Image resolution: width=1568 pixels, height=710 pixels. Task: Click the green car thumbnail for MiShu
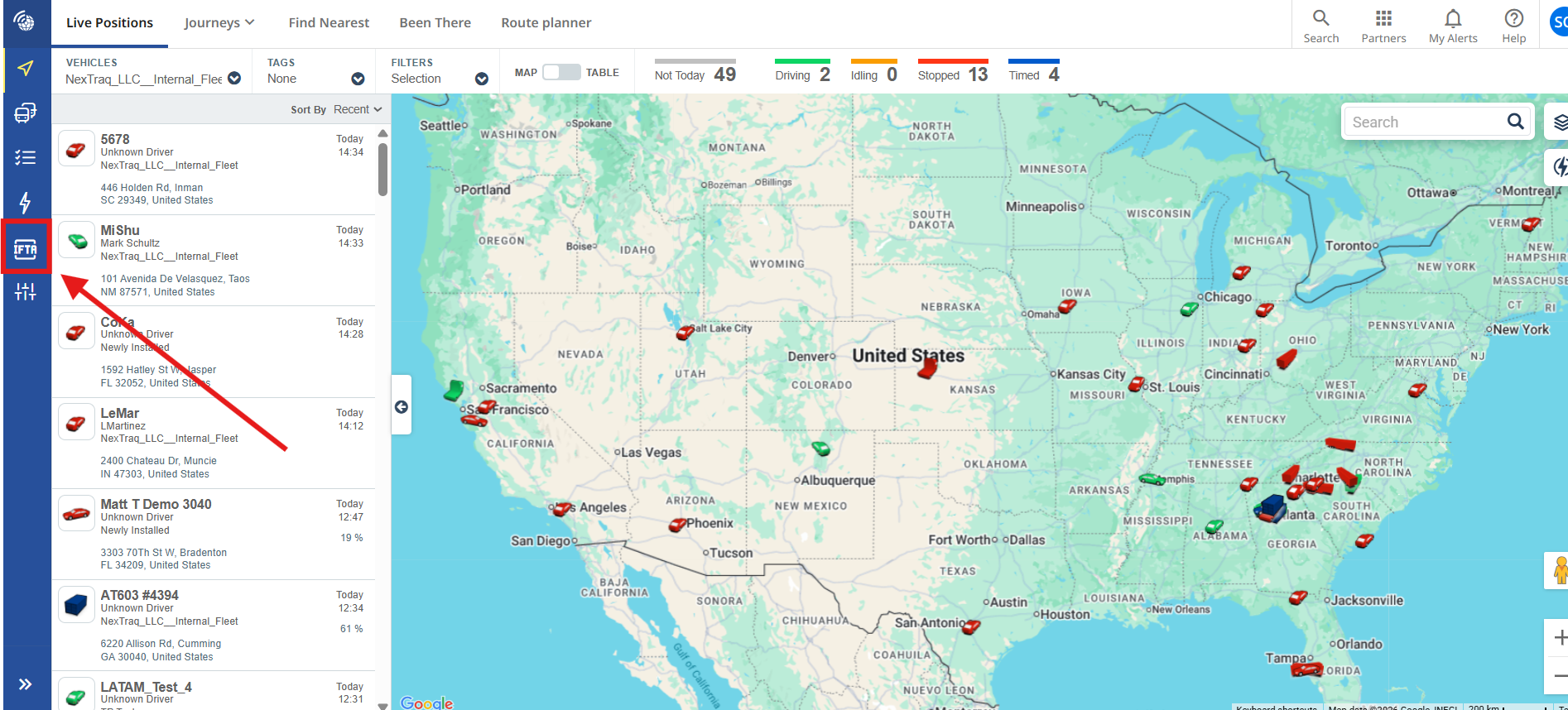click(x=76, y=240)
